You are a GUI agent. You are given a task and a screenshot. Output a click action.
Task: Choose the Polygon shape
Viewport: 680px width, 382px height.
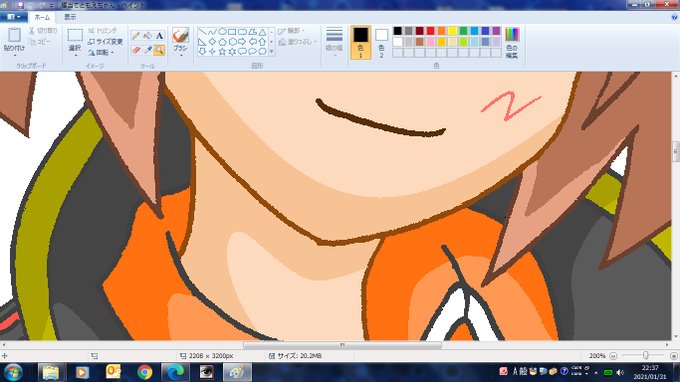click(x=252, y=32)
